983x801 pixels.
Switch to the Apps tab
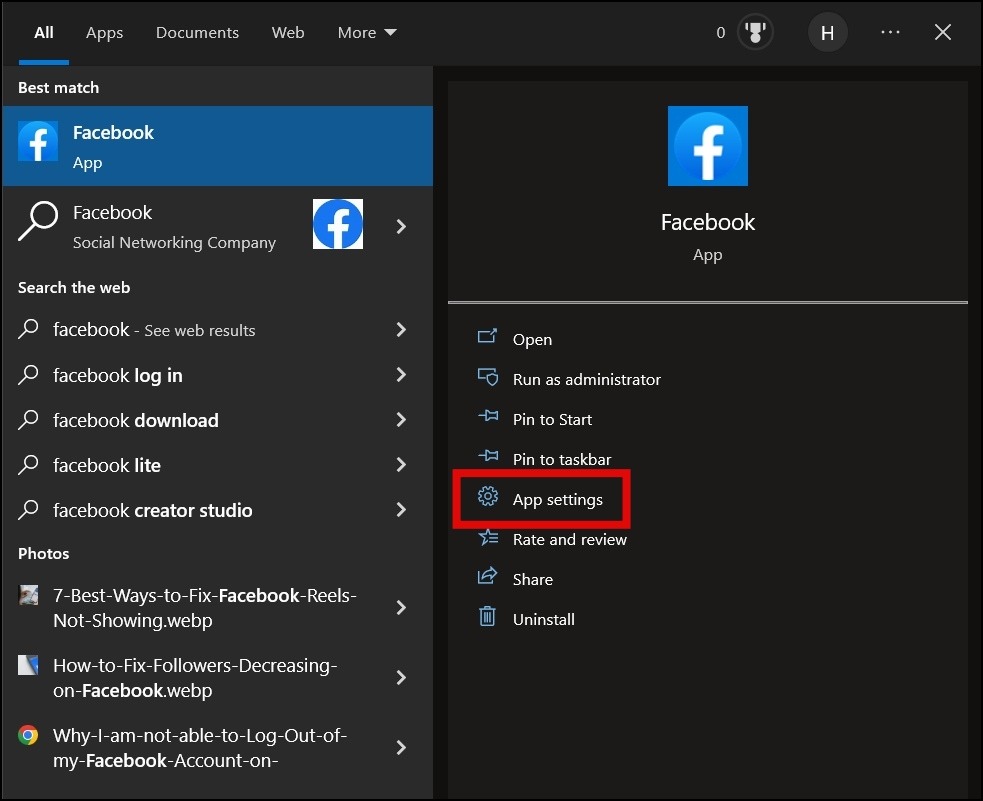(x=104, y=32)
